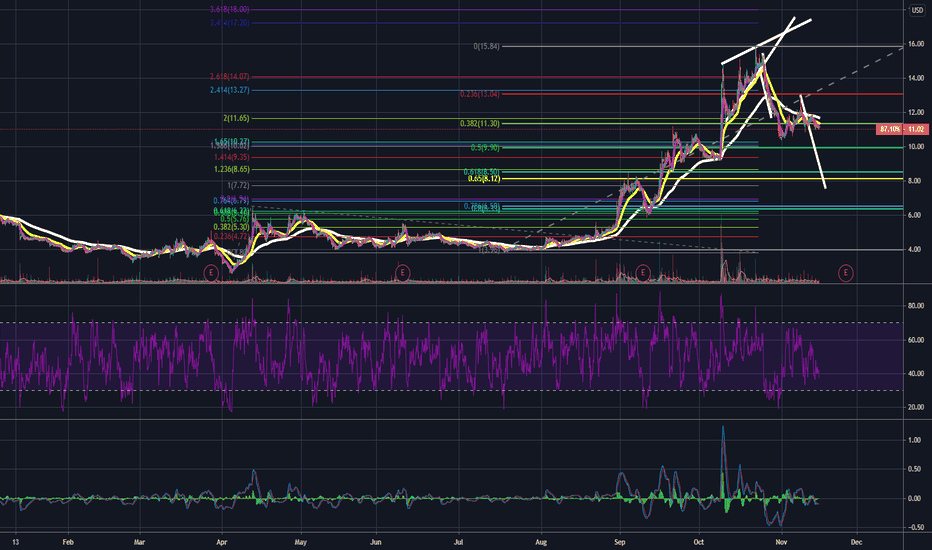Click the Nov date on time axis
This screenshot has width=932, height=550.
tap(781, 542)
